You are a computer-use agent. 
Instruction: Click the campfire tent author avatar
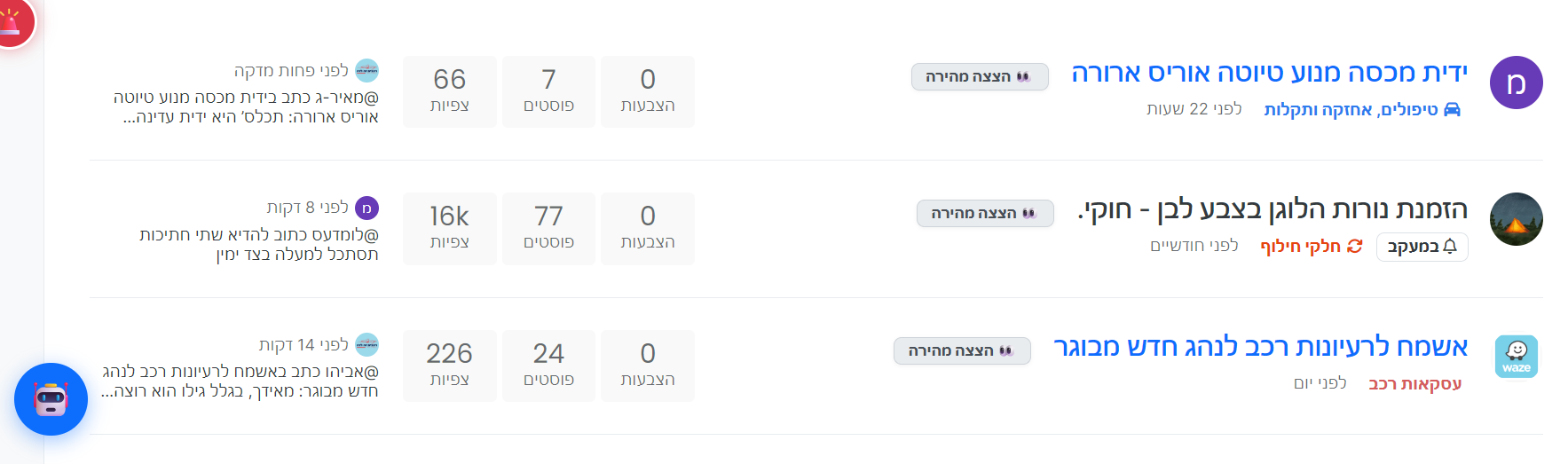click(1516, 219)
